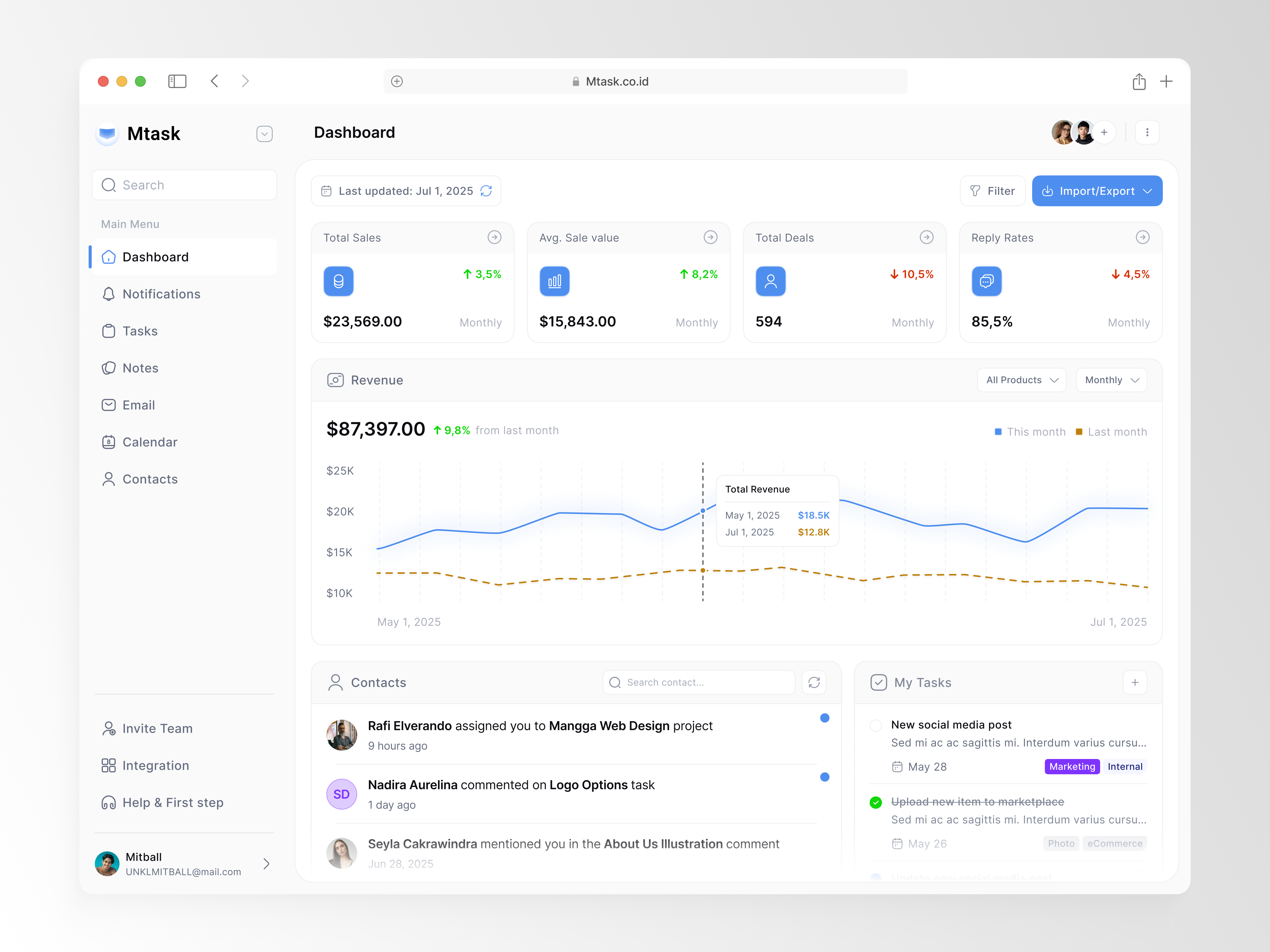Open the Notifications bell icon
The image size is (1270, 952).
point(109,294)
